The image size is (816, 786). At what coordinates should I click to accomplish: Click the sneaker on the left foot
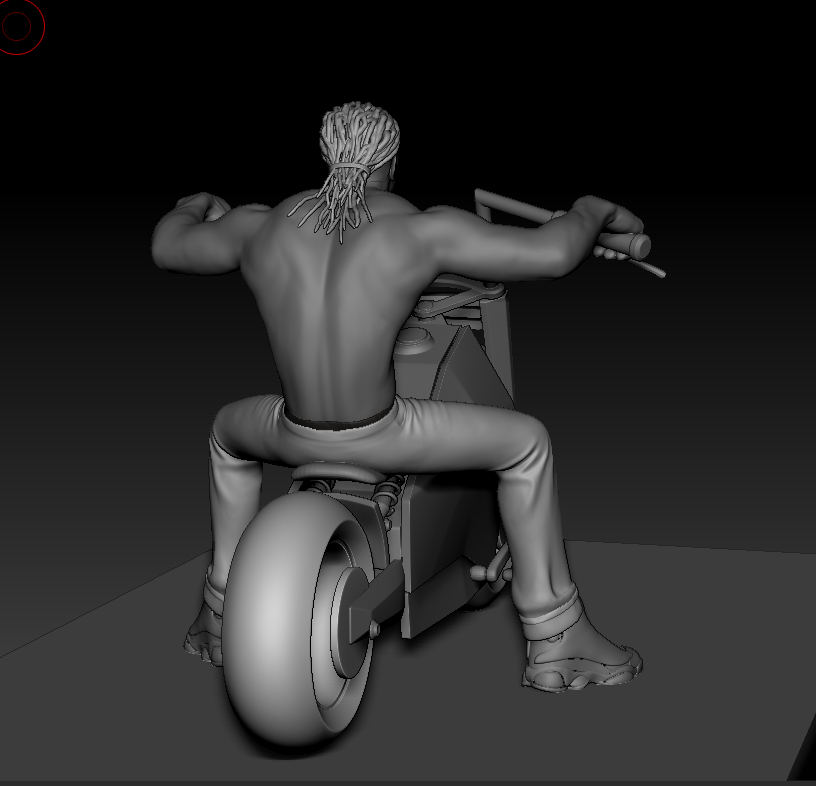(204, 636)
